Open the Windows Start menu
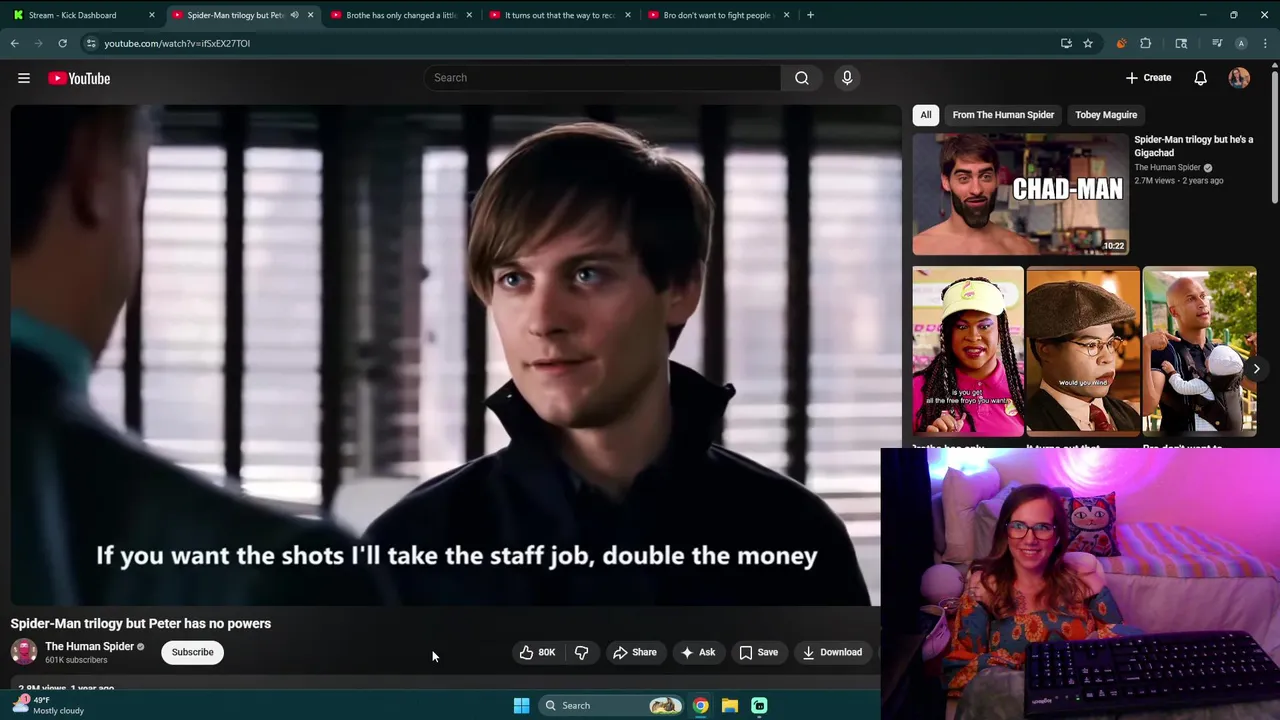 521,705
